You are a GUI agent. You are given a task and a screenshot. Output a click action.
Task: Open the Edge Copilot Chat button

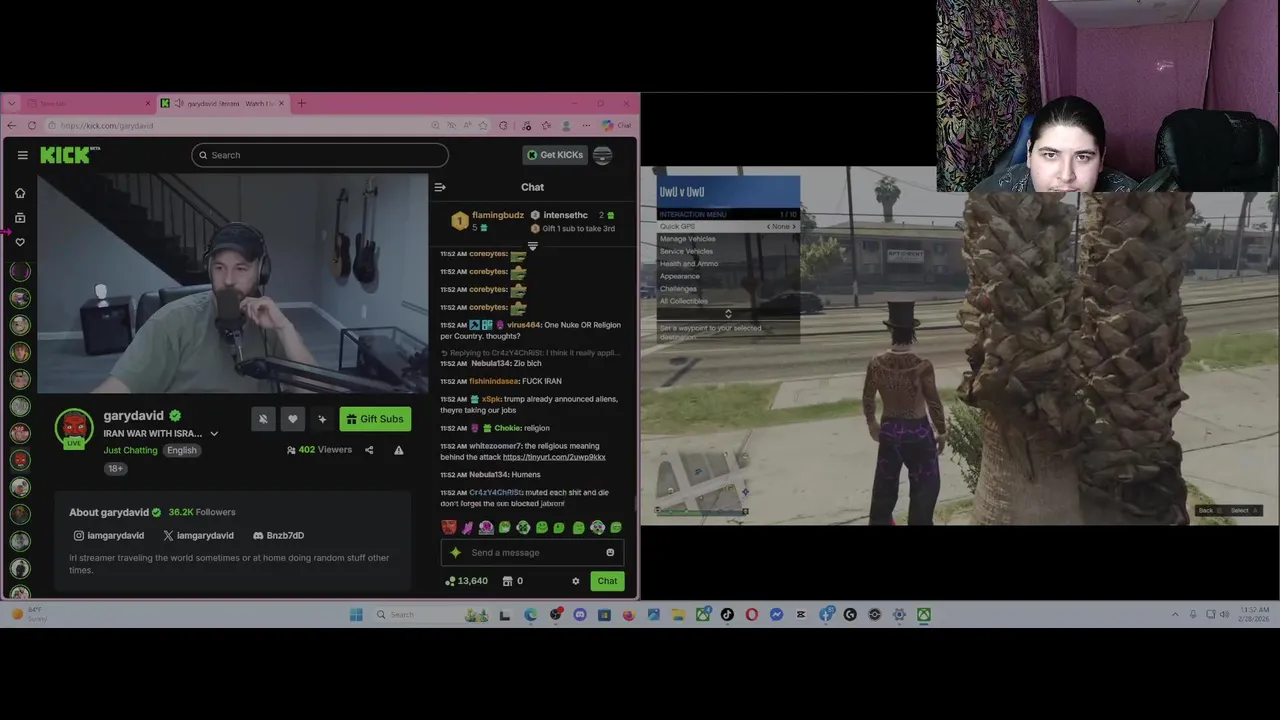point(617,126)
